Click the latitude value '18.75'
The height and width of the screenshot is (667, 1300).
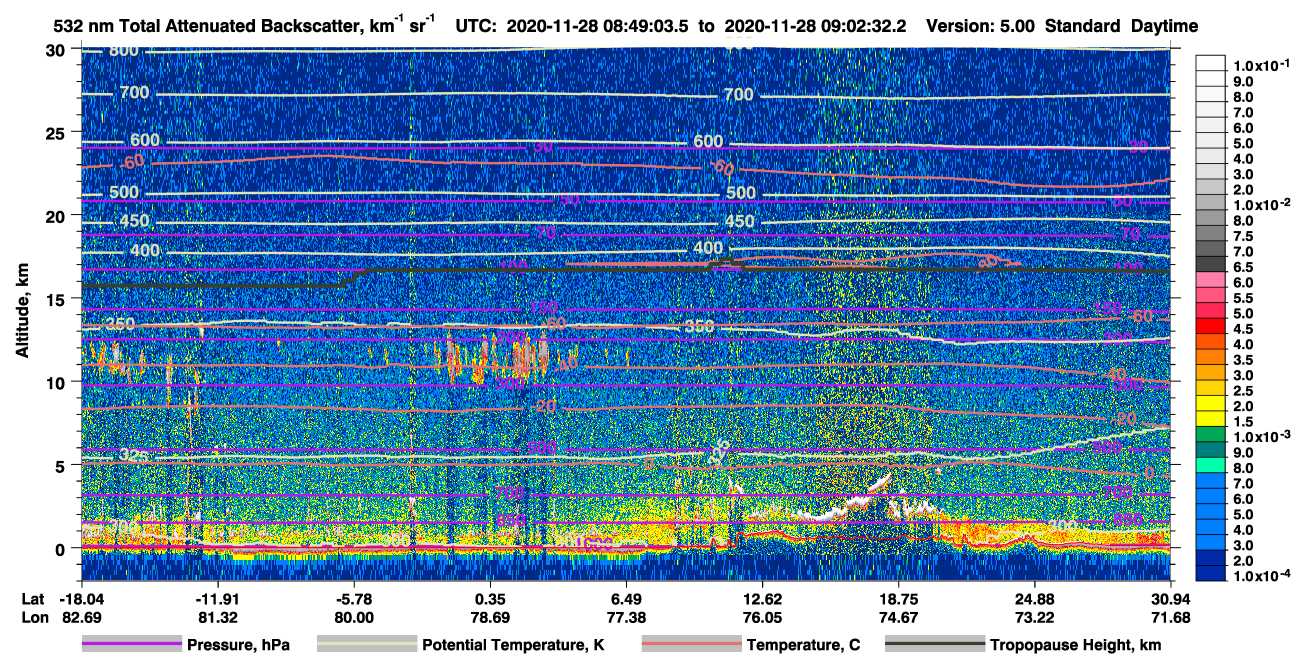pos(898,598)
